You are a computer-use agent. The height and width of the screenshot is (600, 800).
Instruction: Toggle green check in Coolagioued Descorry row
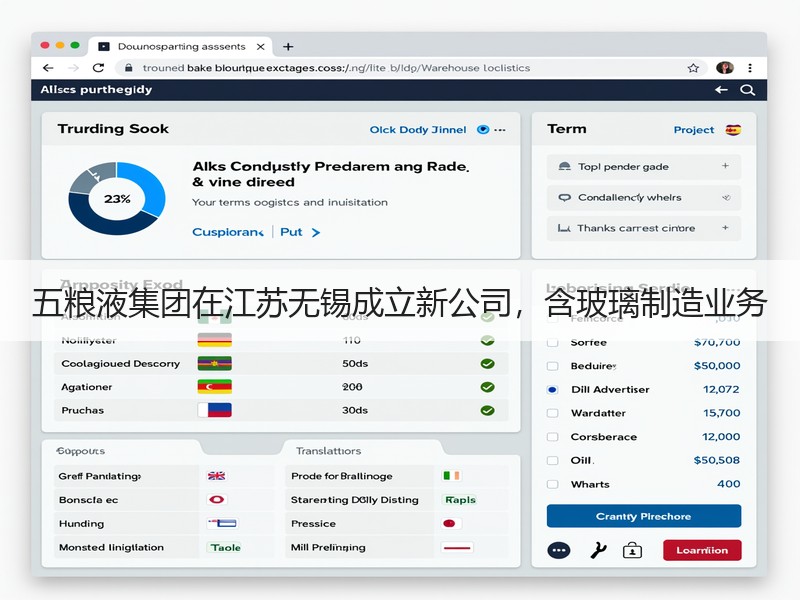(487, 364)
